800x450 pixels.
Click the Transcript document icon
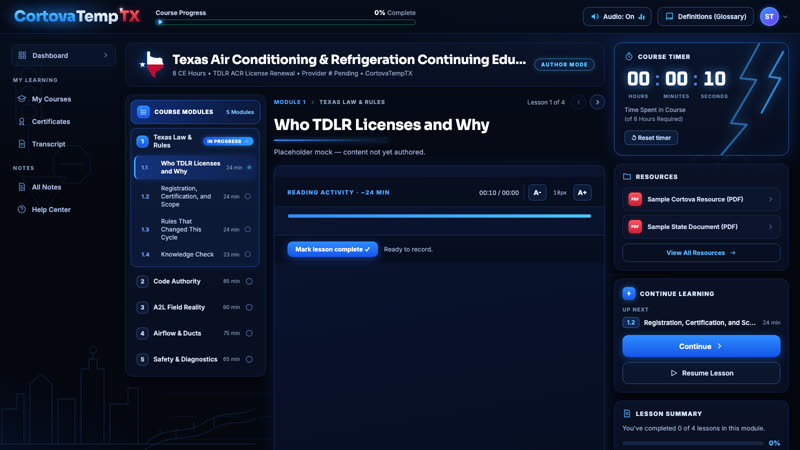point(21,144)
